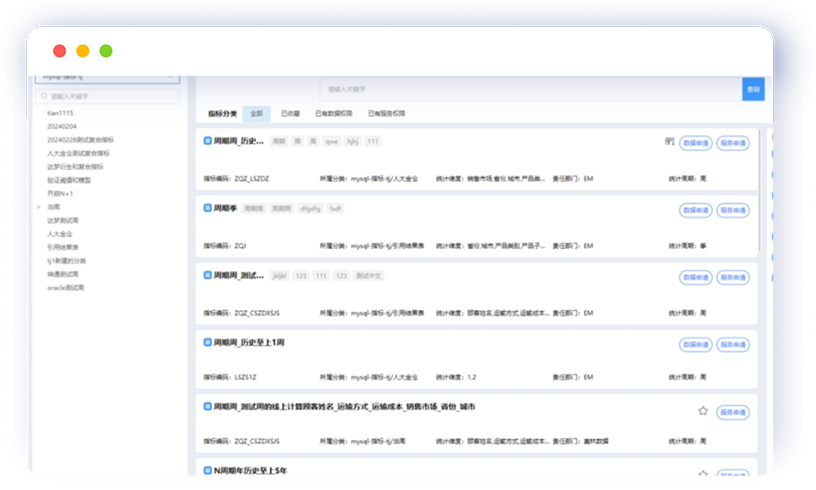Select the tian1115 tree item
816x490 pixels.
pos(61,114)
